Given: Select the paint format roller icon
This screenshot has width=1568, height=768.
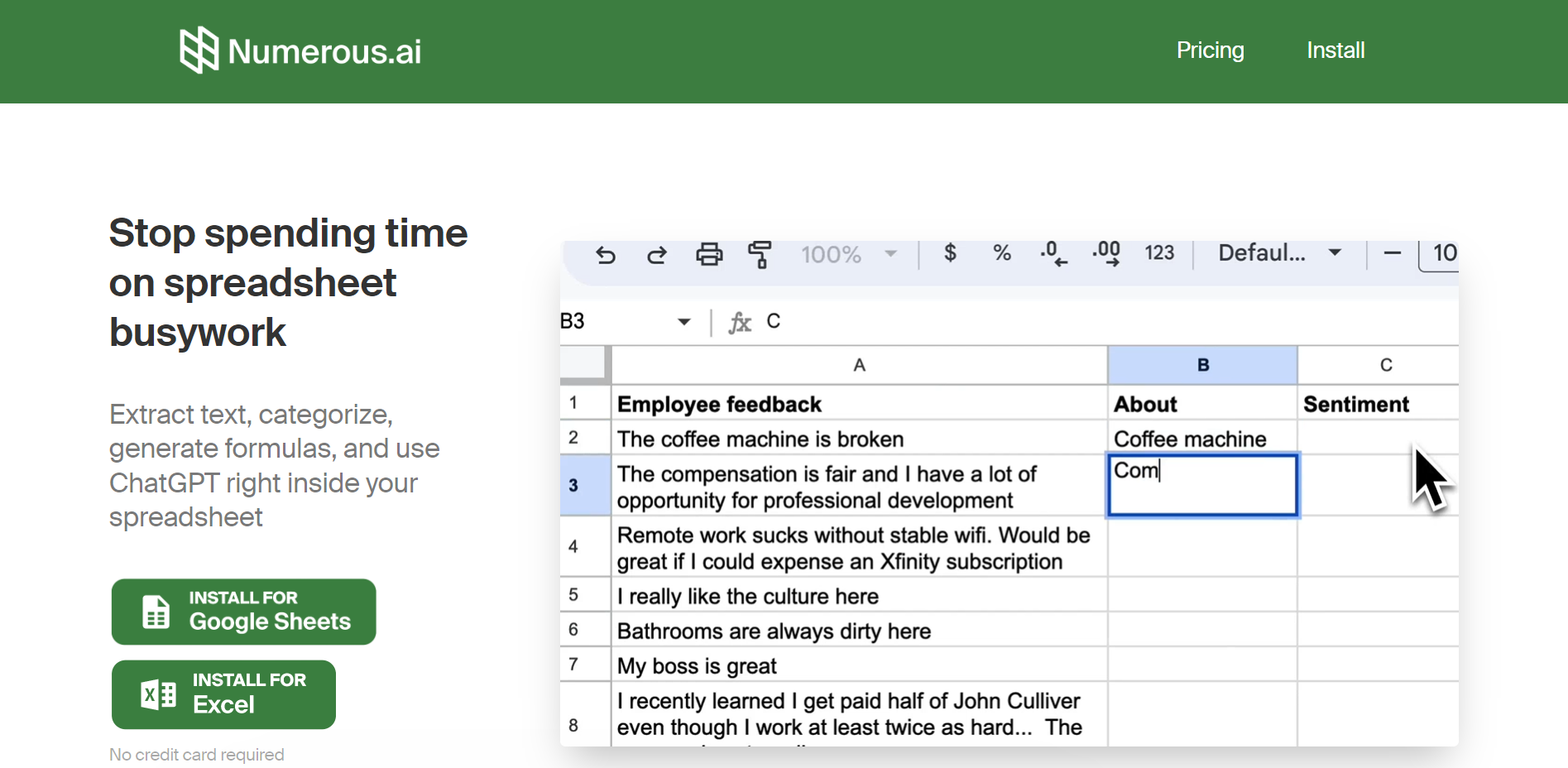Looking at the screenshot, I should click(x=760, y=255).
